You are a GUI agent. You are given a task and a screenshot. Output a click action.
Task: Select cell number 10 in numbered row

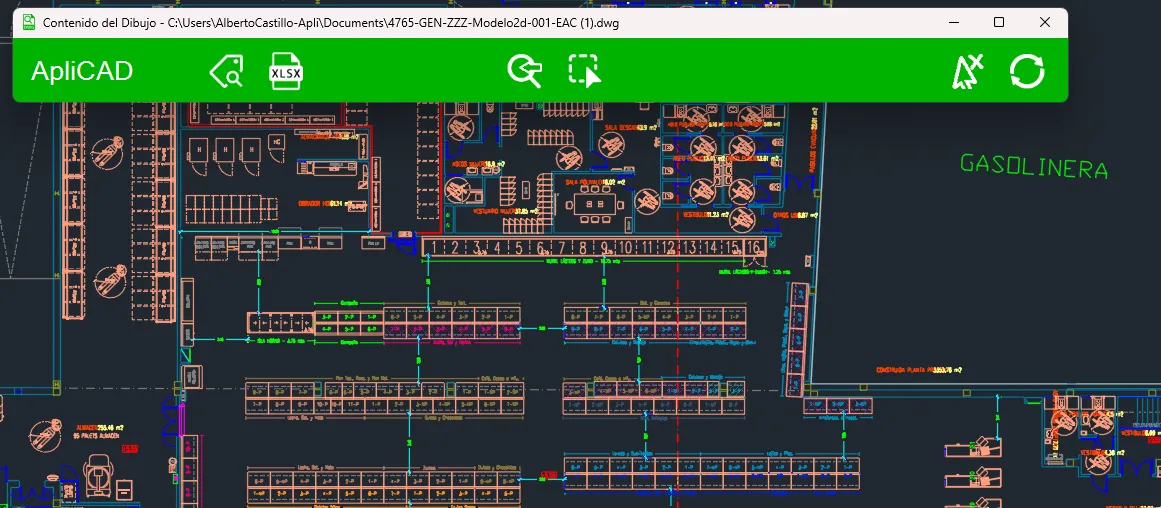point(626,247)
